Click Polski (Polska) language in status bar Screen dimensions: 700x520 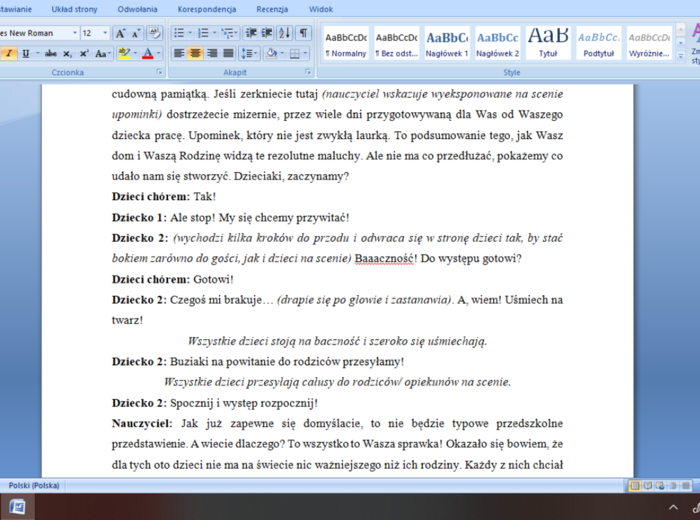coord(34,484)
